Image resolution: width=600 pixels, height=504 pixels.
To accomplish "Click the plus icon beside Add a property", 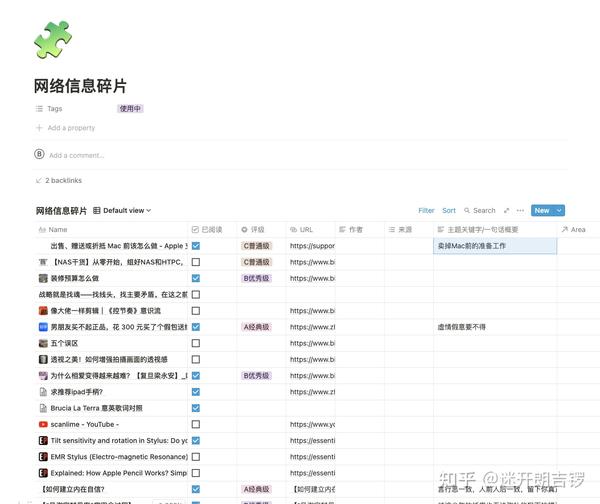I will [39, 128].
